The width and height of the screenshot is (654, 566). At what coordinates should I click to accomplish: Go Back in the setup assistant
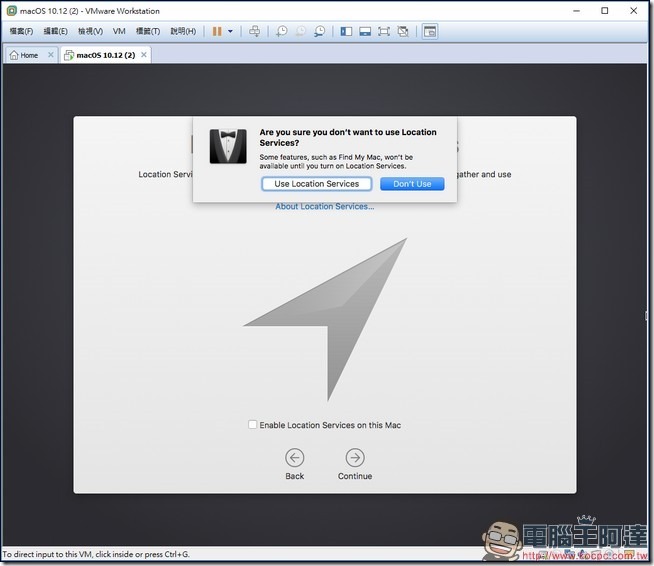294,458
